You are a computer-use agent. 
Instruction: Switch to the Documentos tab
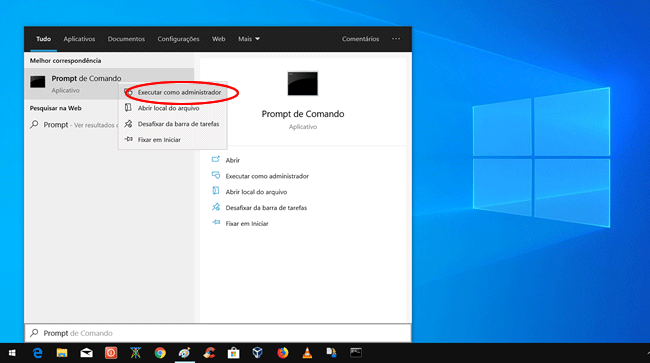tap(126, 39)
